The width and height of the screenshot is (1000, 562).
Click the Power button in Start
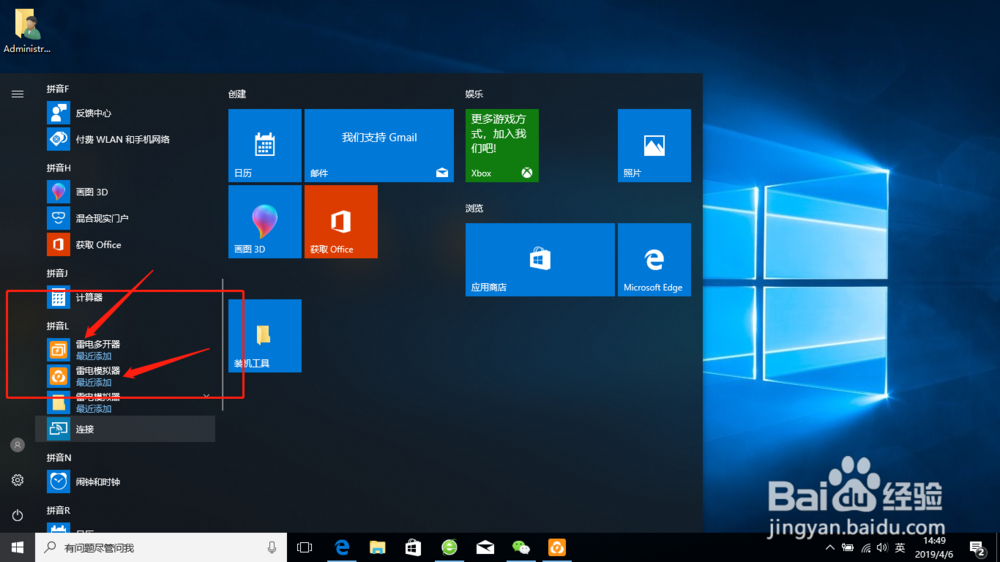[17, 515]
